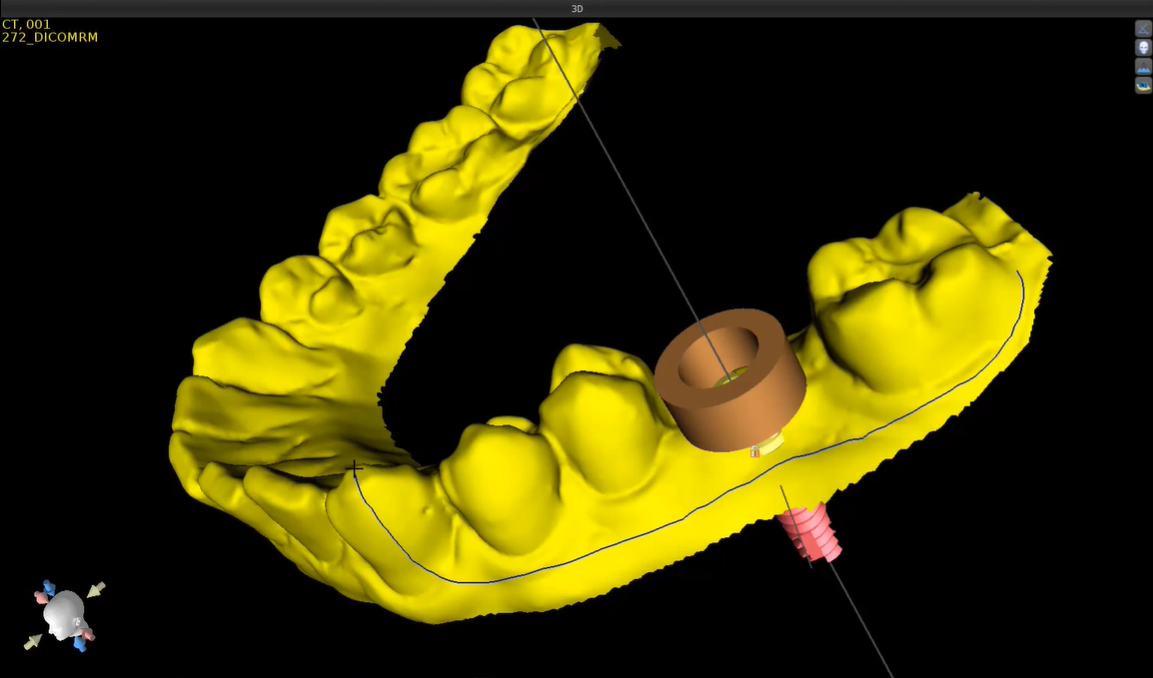
Task: Select the pink threaded implant
Action: [x=811, y=533]
